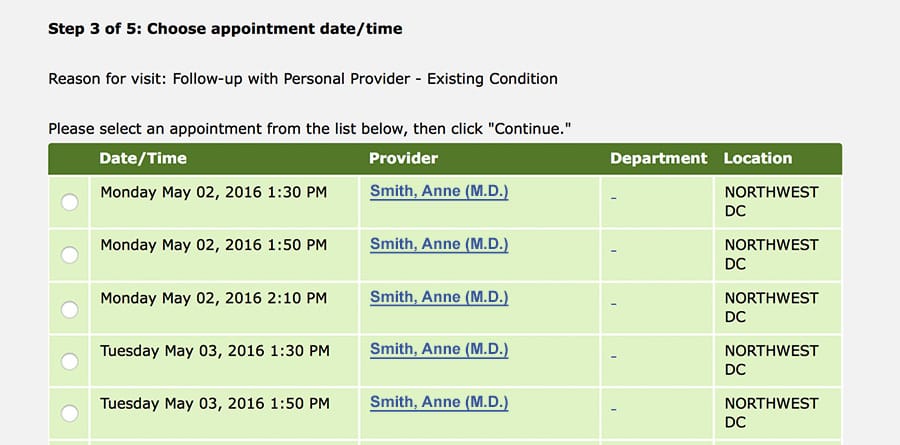The image size is (900, 445).
Task: Open Smith, Anne link for Monday 1:50 PM
Action: click(x=439, y=244)
